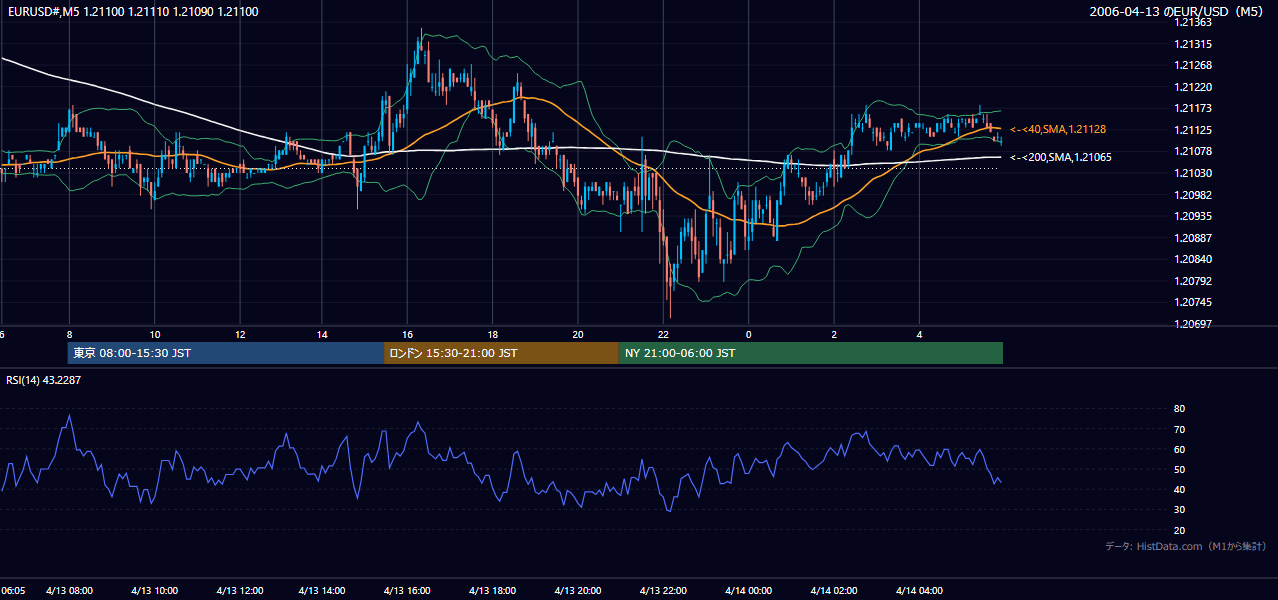Click price level 1.21315 on the axis

1194,44
